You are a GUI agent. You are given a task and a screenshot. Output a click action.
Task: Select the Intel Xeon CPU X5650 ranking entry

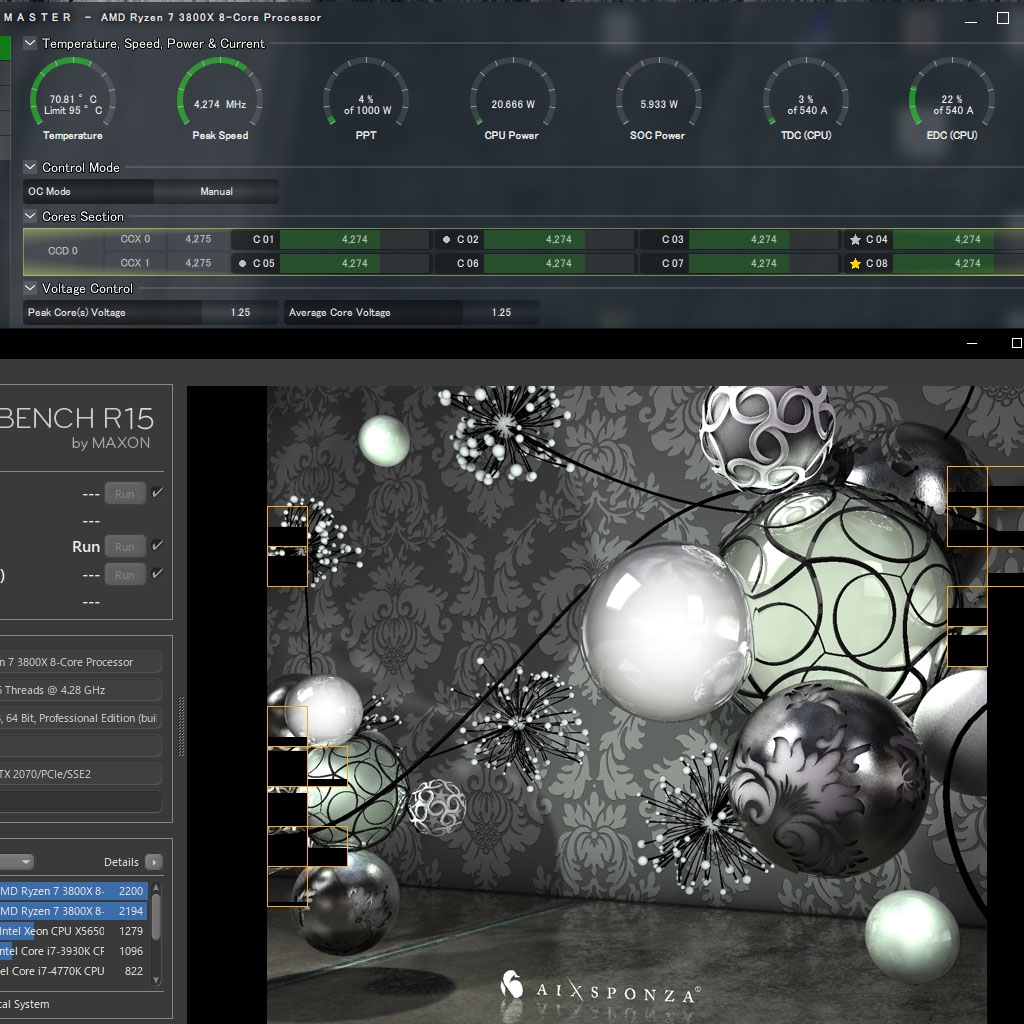point(60,931)
